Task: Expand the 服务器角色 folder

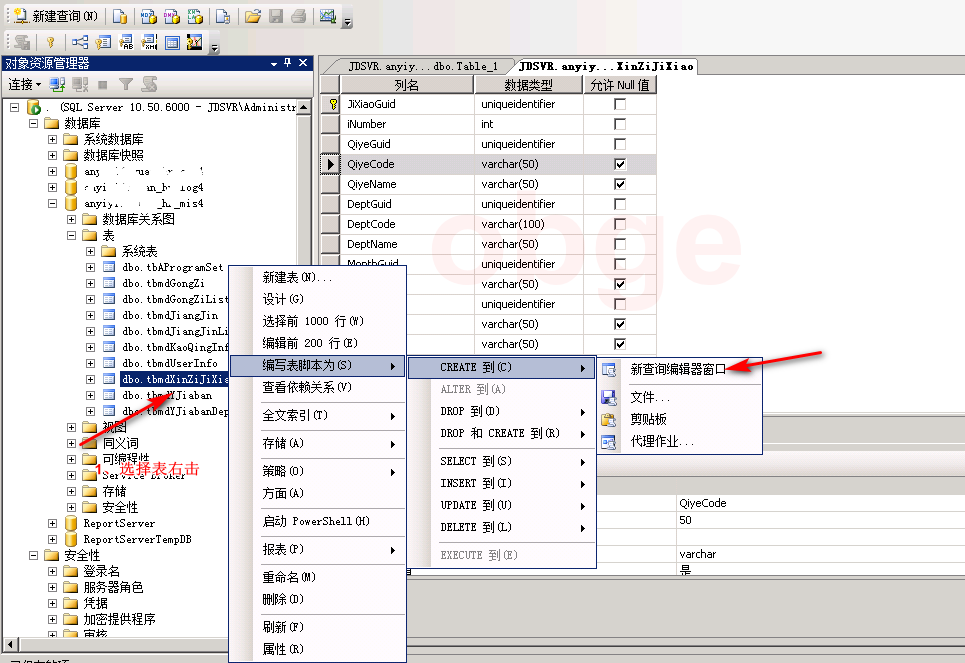Action: point(52,588)
